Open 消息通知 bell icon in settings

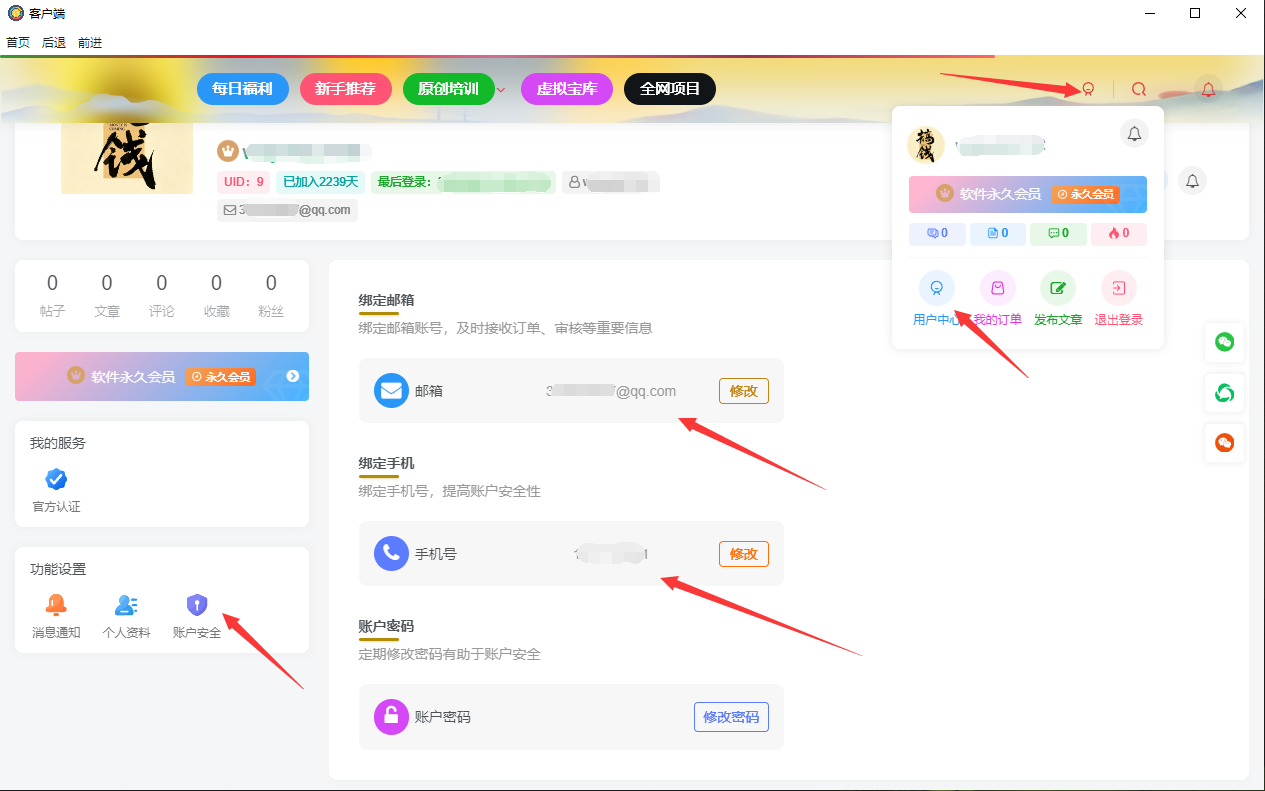[56, 605]
